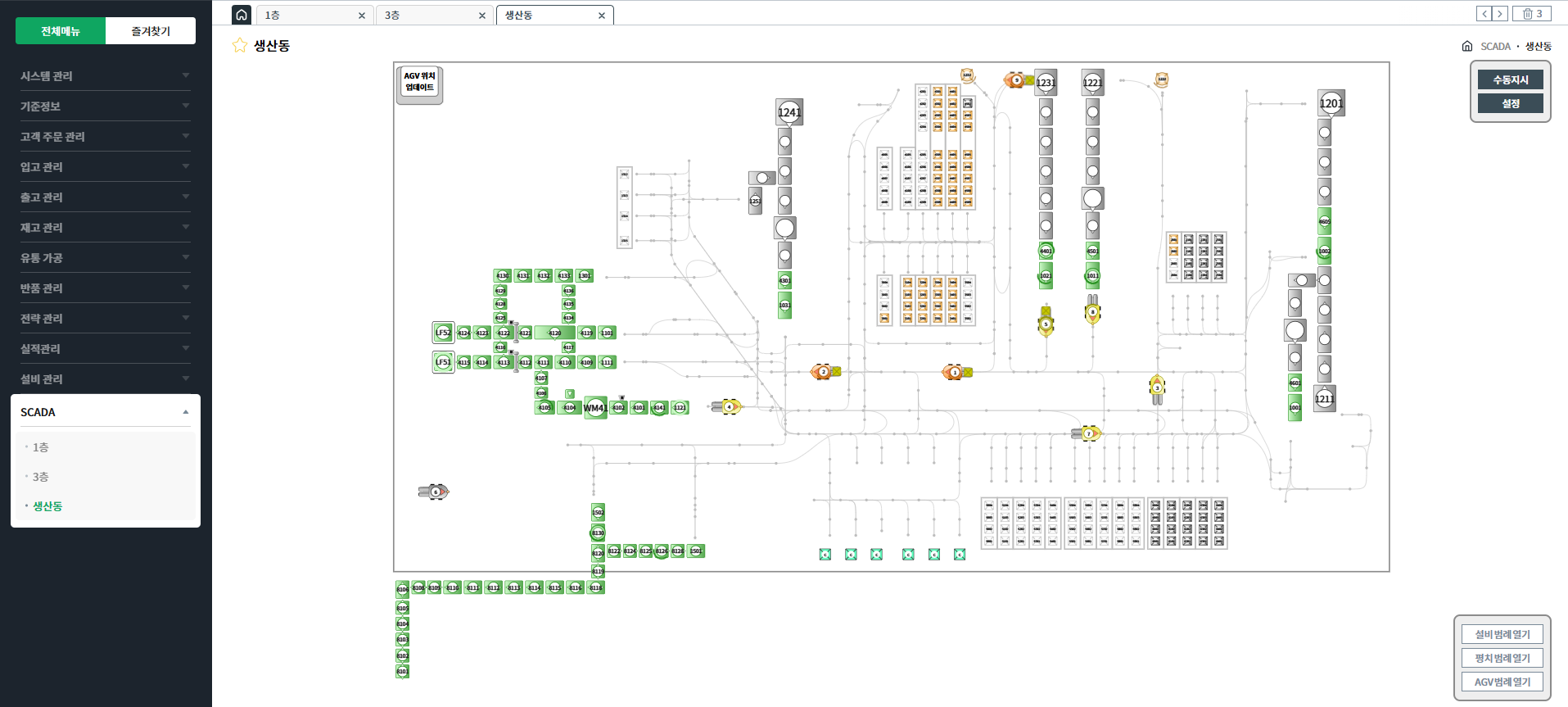Expand the 설비 관리 menu
This screenshot has height=707, width=1568.
(x=106, y=378)
